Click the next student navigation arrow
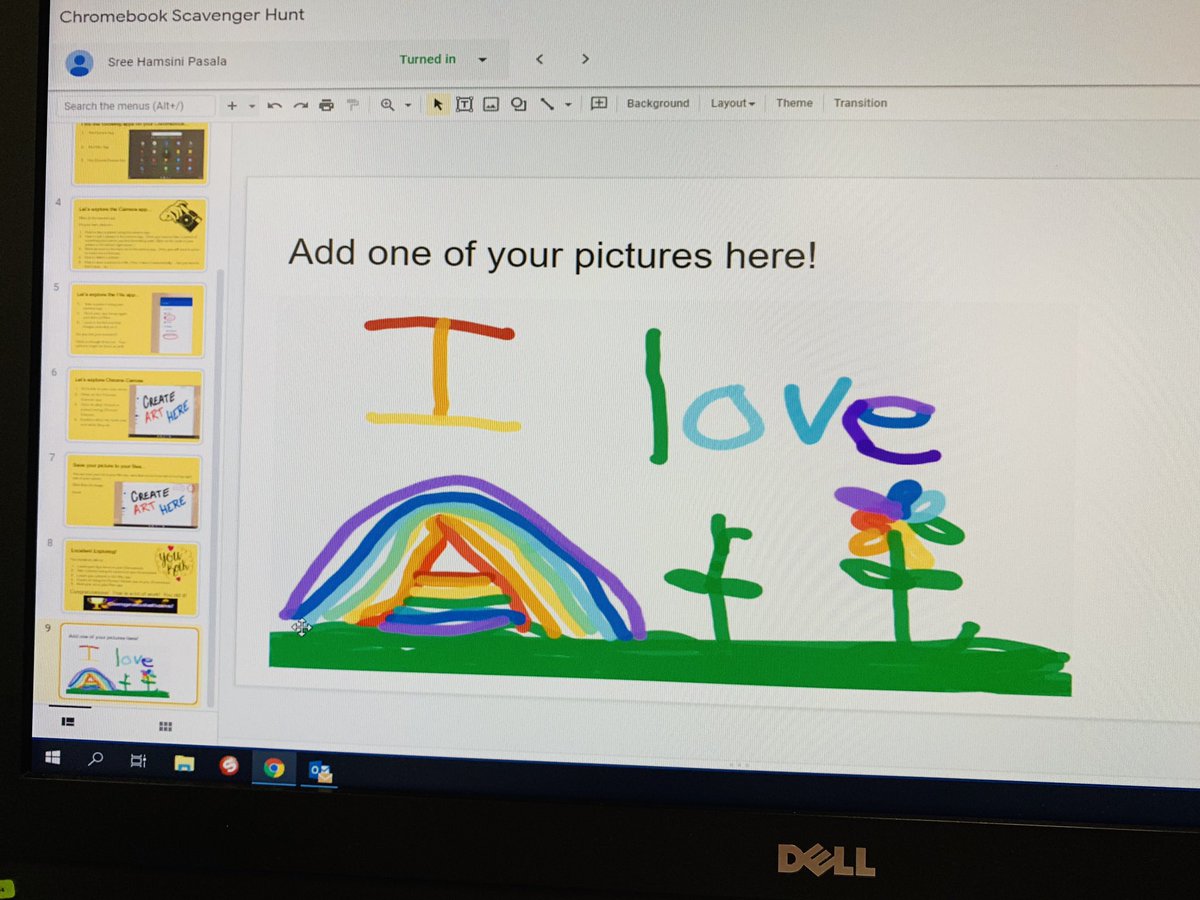The image size is (1200, 900). [x=585, y=59]
